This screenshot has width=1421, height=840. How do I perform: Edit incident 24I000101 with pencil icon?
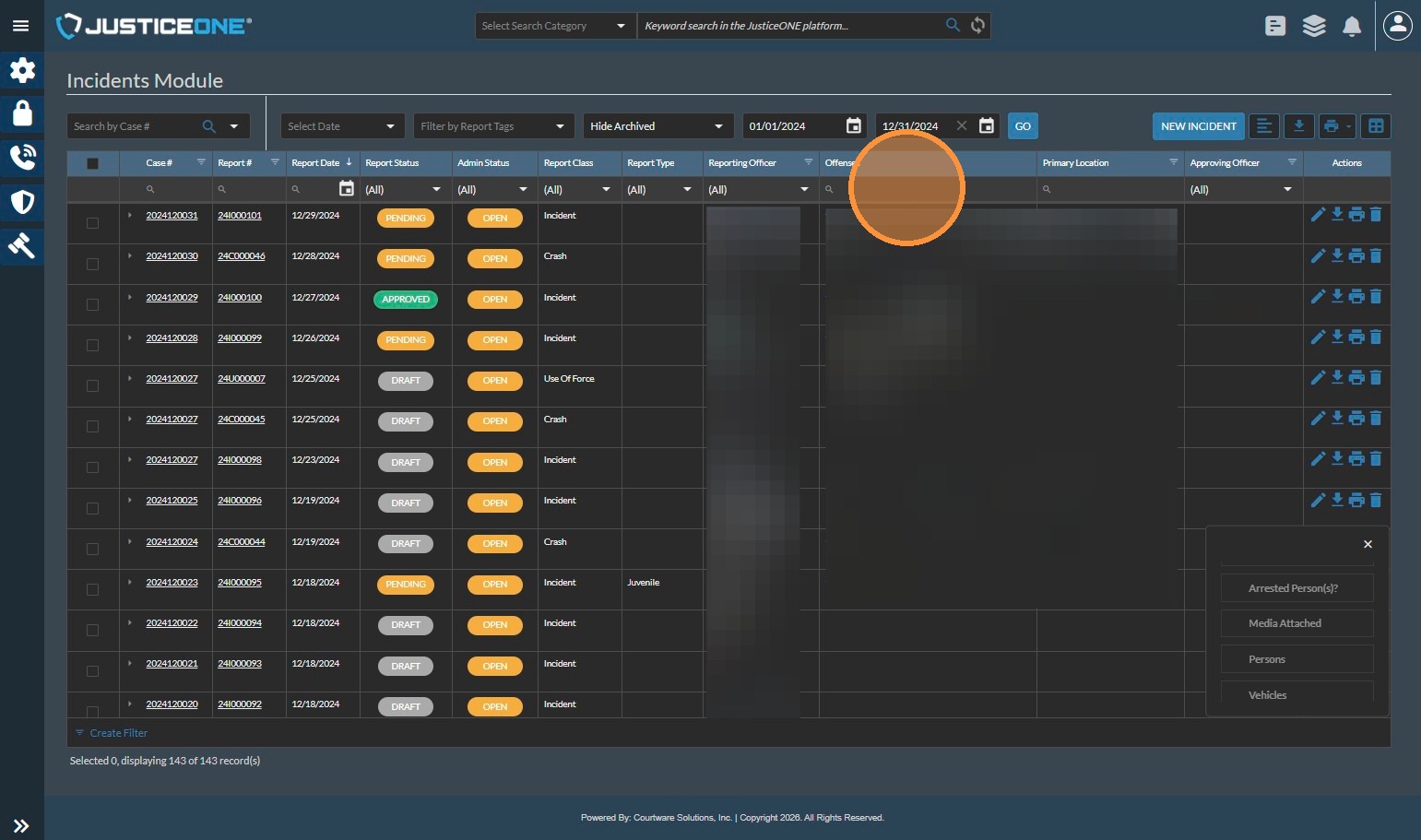click(1318, 215)
